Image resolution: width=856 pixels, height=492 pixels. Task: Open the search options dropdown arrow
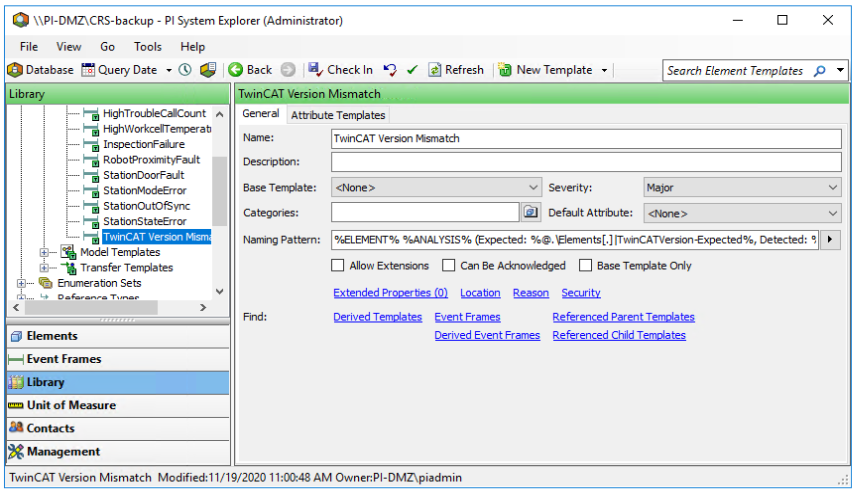coord(840,70)
